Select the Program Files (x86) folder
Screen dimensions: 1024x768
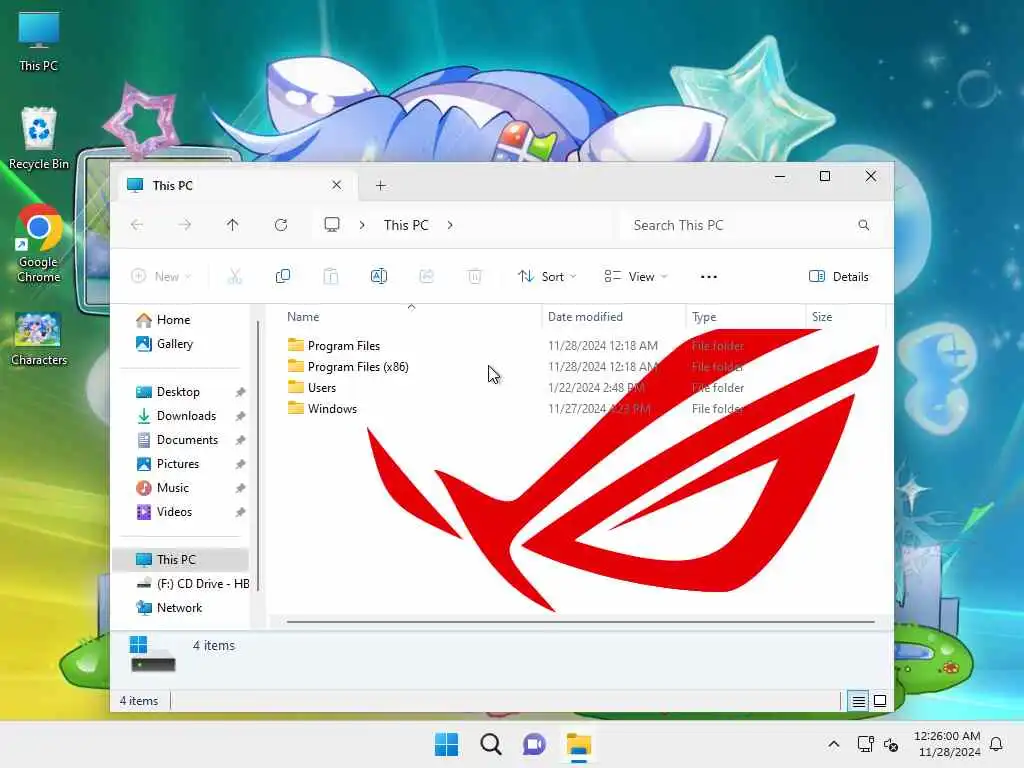point(347,366)
